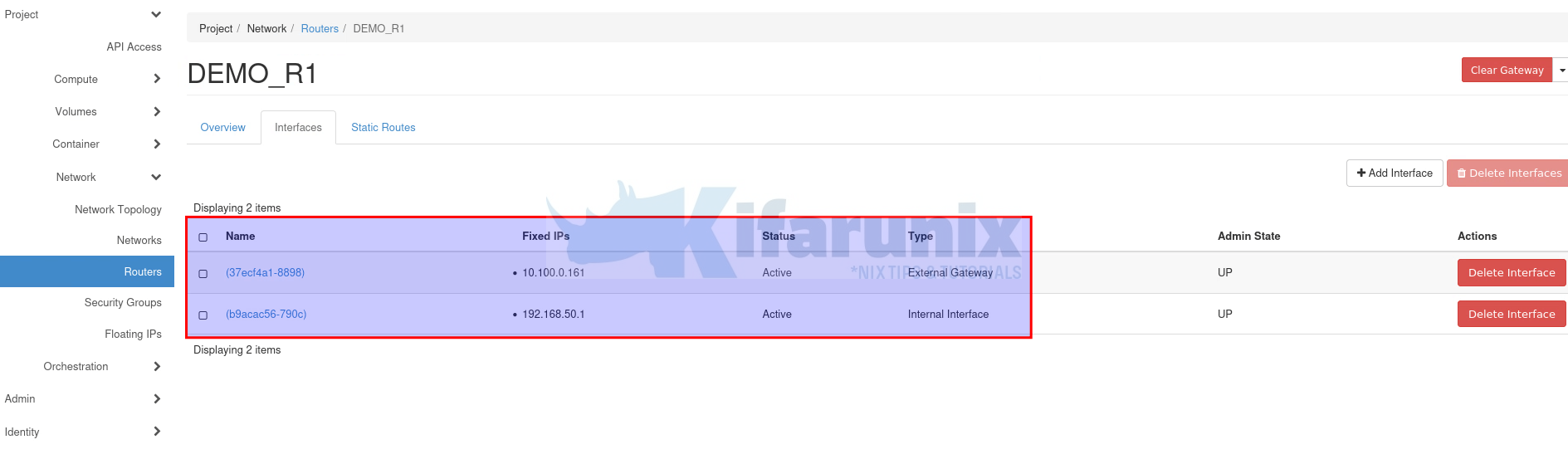Check the box for interface b9acac56-790c
1568x459 pixels.
[203, 315]
